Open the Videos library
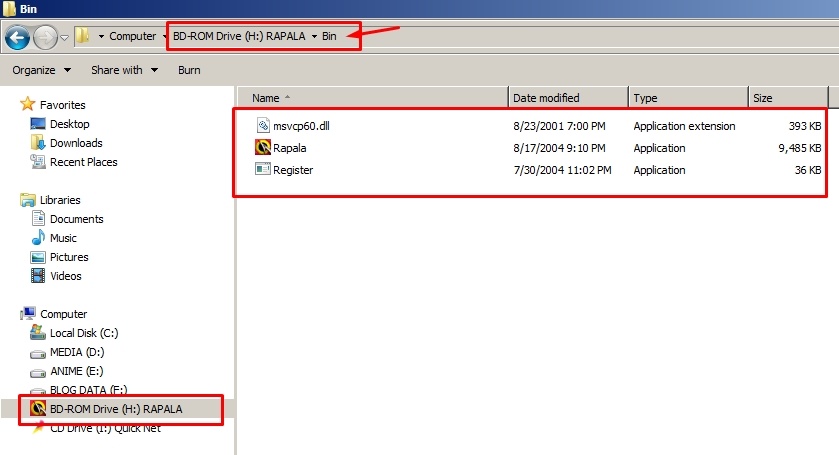The width and height of the screenshot is (839, 455). tap(66, 276)
